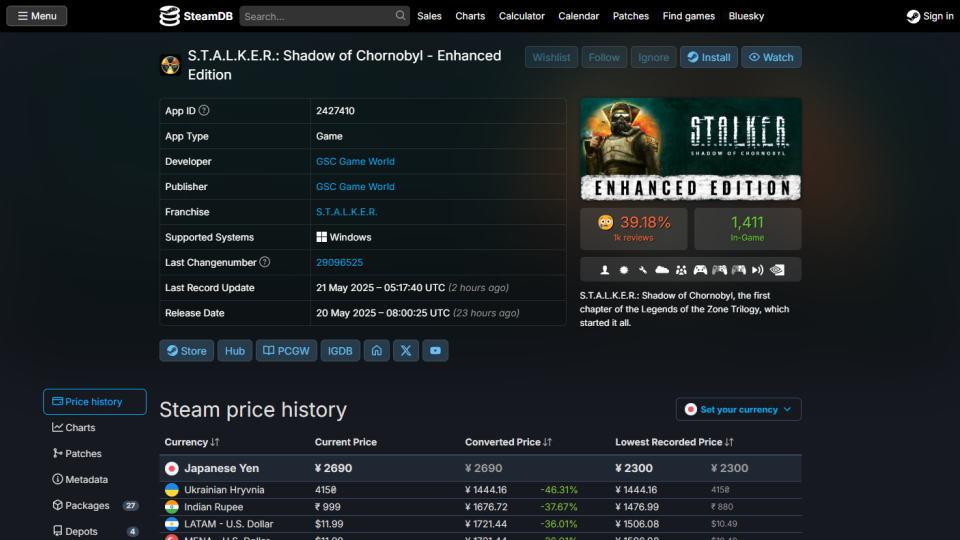Open the Find games nav item

coord(688,16)
